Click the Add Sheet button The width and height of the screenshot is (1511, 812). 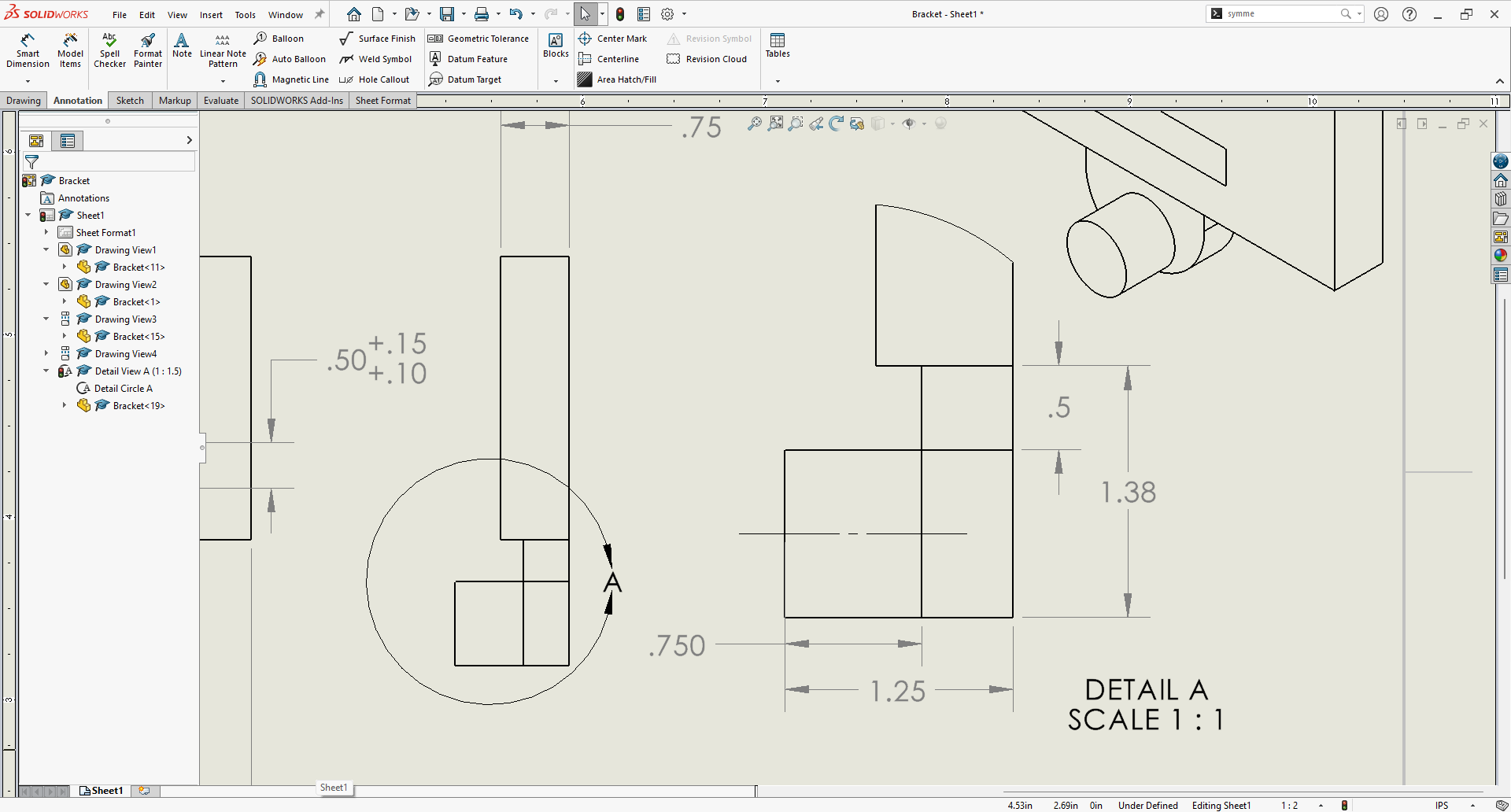tap(145, 791)
